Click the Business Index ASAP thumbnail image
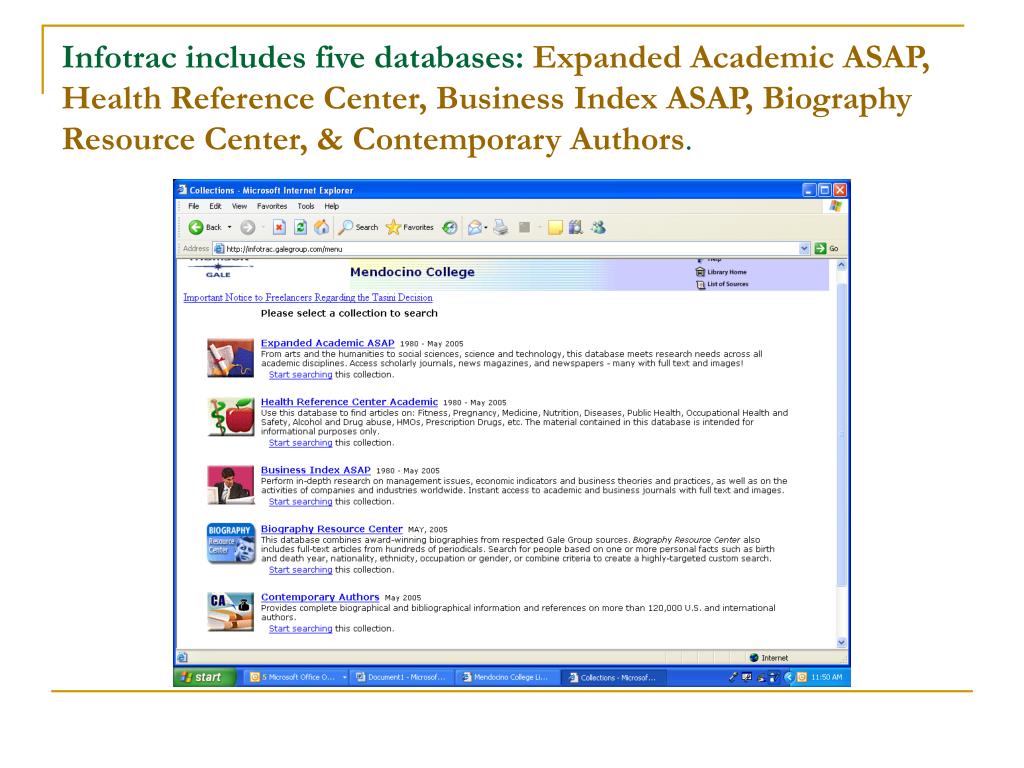The height and width of the screenshot is (768, 1024). 231,485
